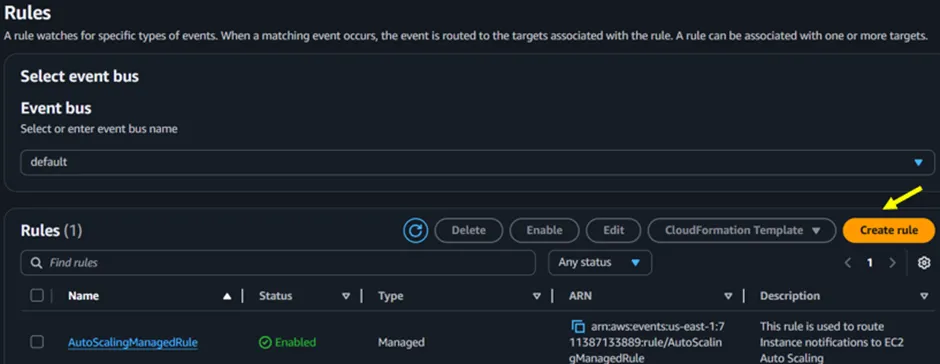Click the orange Create rule button
The height and width of the screenshot is (364, 940).
tap(888, 230)
